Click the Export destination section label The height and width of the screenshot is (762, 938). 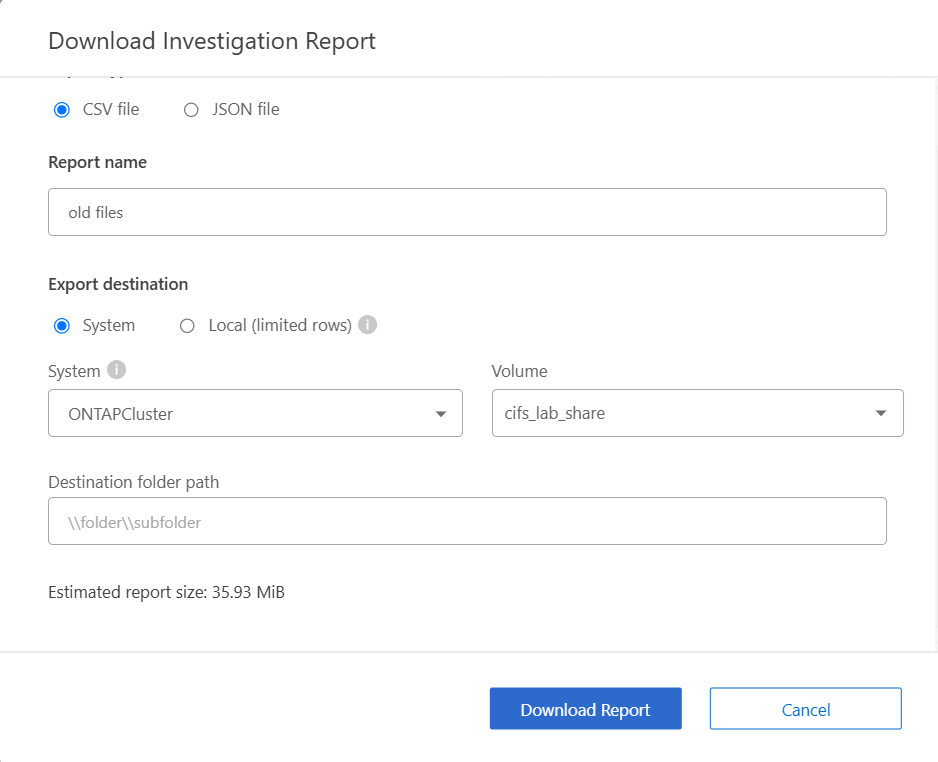[118, 284]
